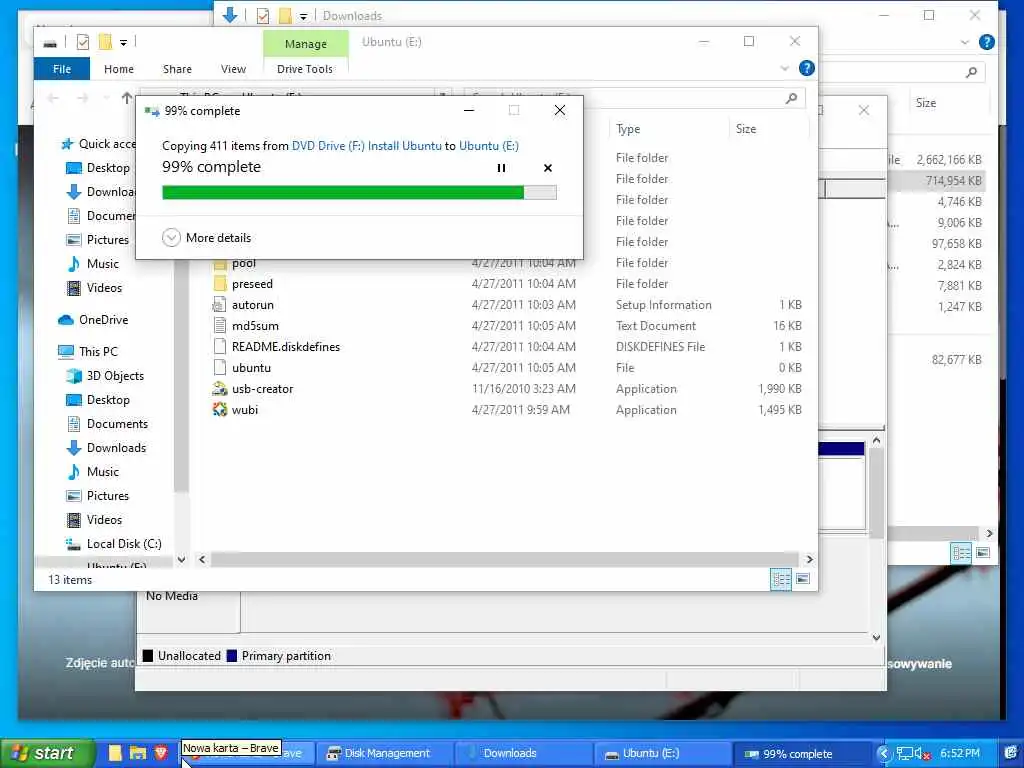Click the Unallocated black legend swatch
Viewport: 1024px width, 768px height.
click(x=148, y=656)
